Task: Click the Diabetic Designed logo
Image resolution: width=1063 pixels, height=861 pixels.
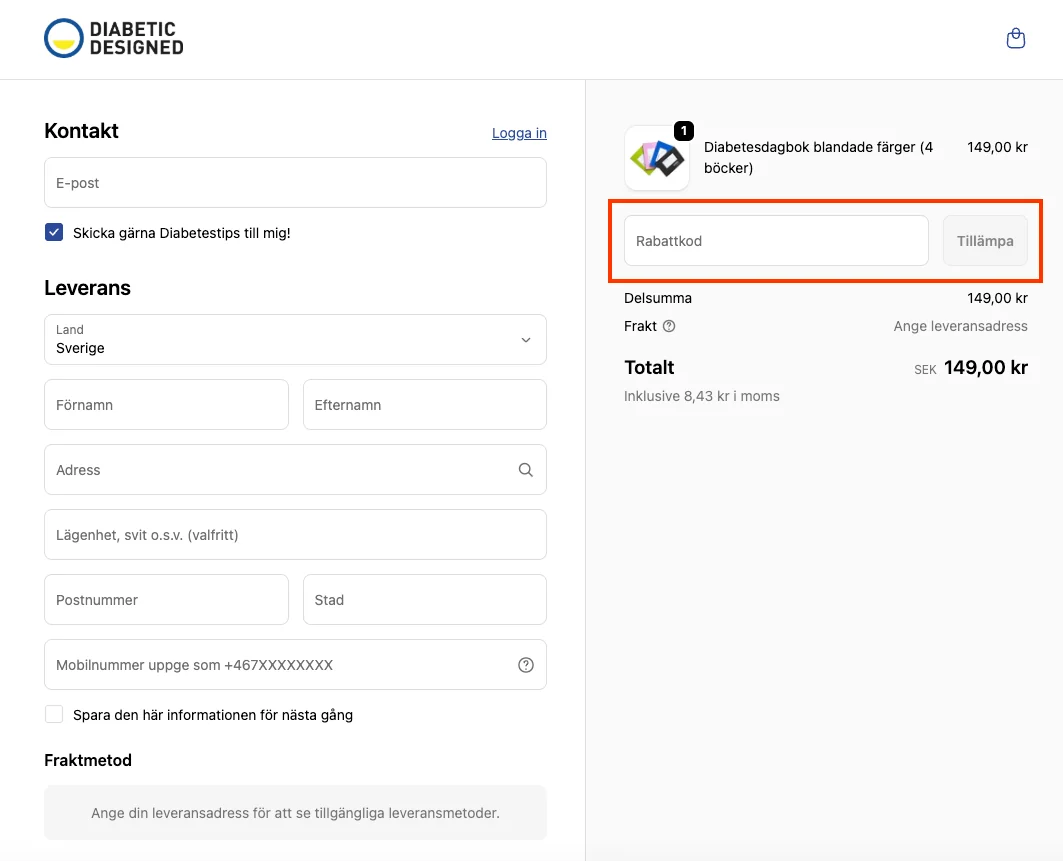Action: tap(114, 39)
